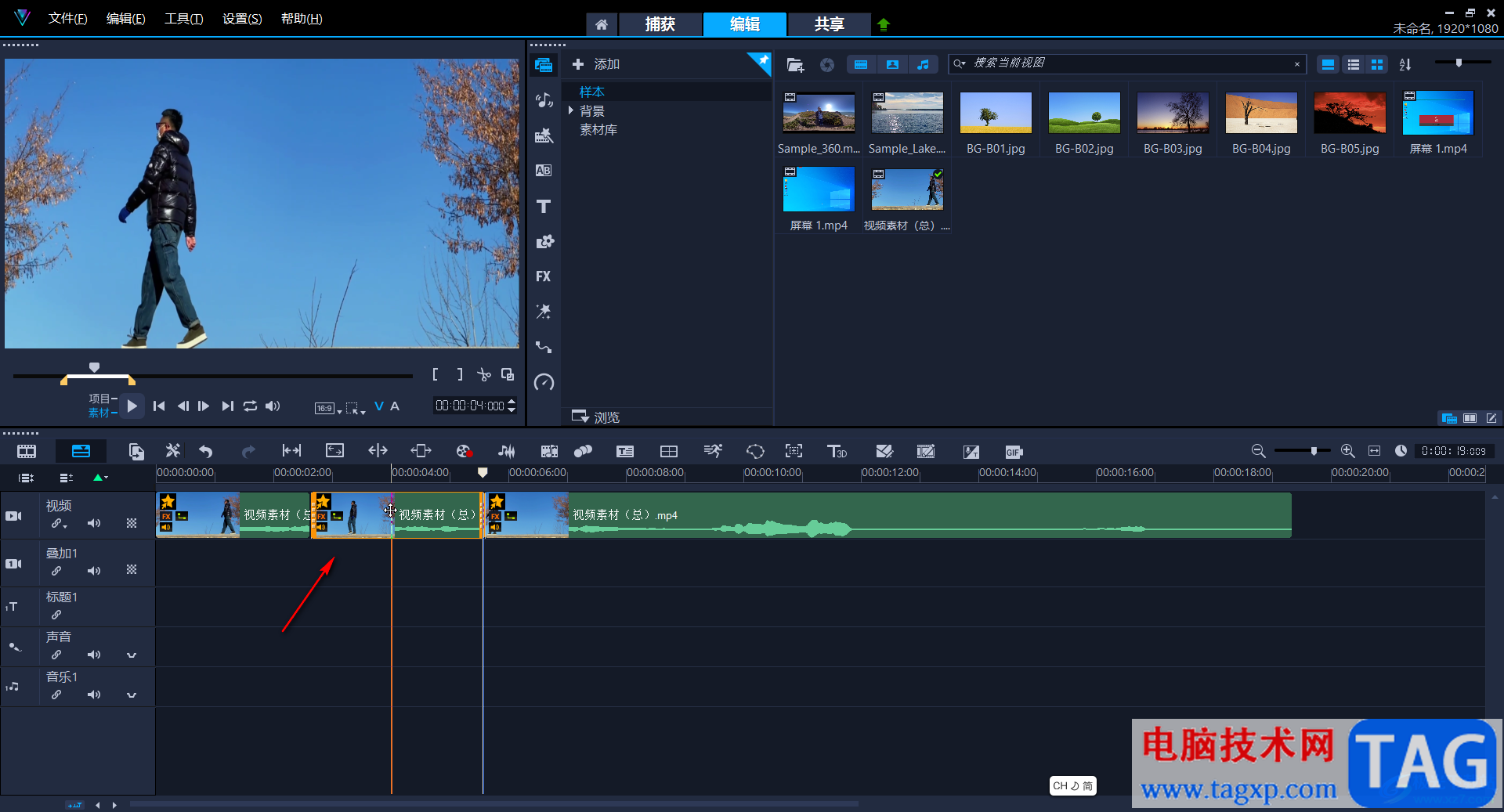Open the crop mode dropdown in preview
The height and width of the screenshot is (812, 1504).
(356, 408)
